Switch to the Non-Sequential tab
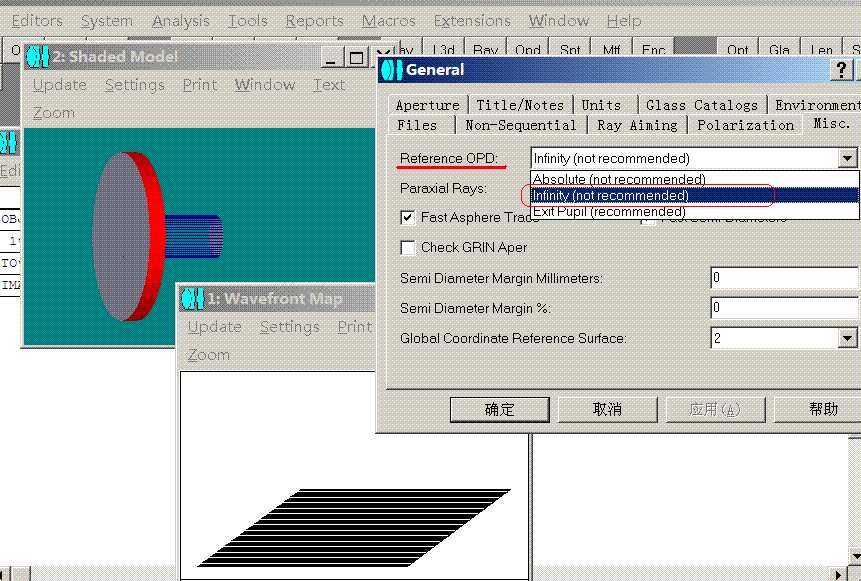 coord(521,125)
